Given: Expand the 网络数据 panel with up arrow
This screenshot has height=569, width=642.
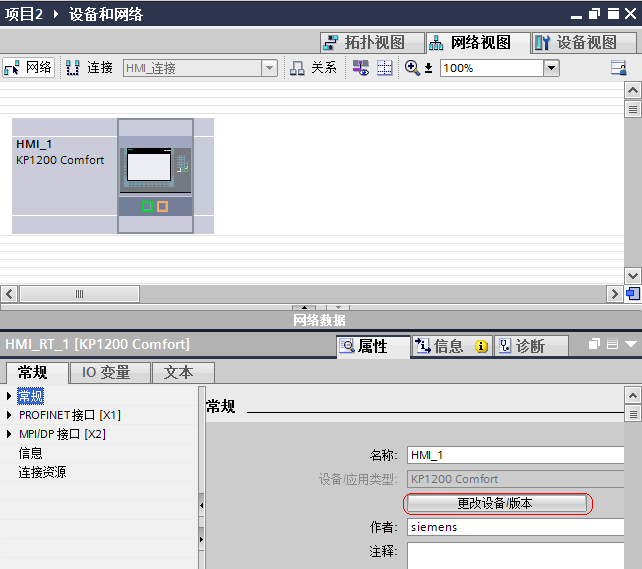Looking at the screenshot, I should (x=304, y=307).
